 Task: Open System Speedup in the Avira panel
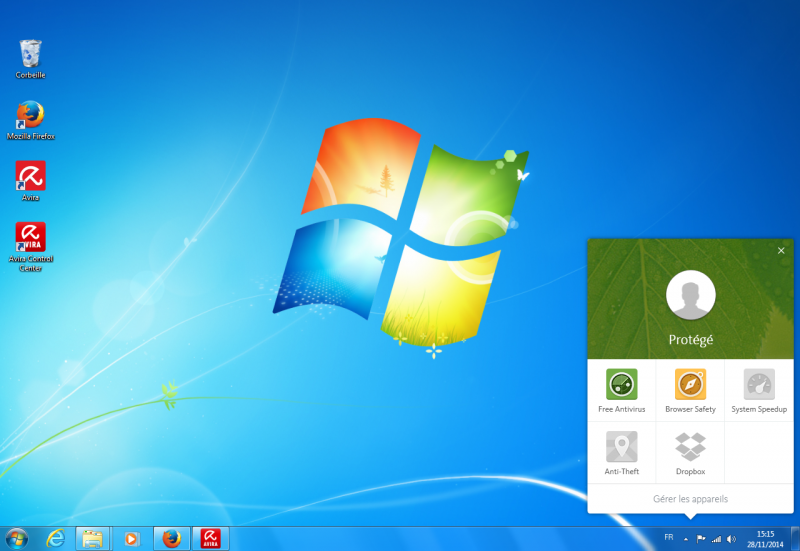pos(759,390)
